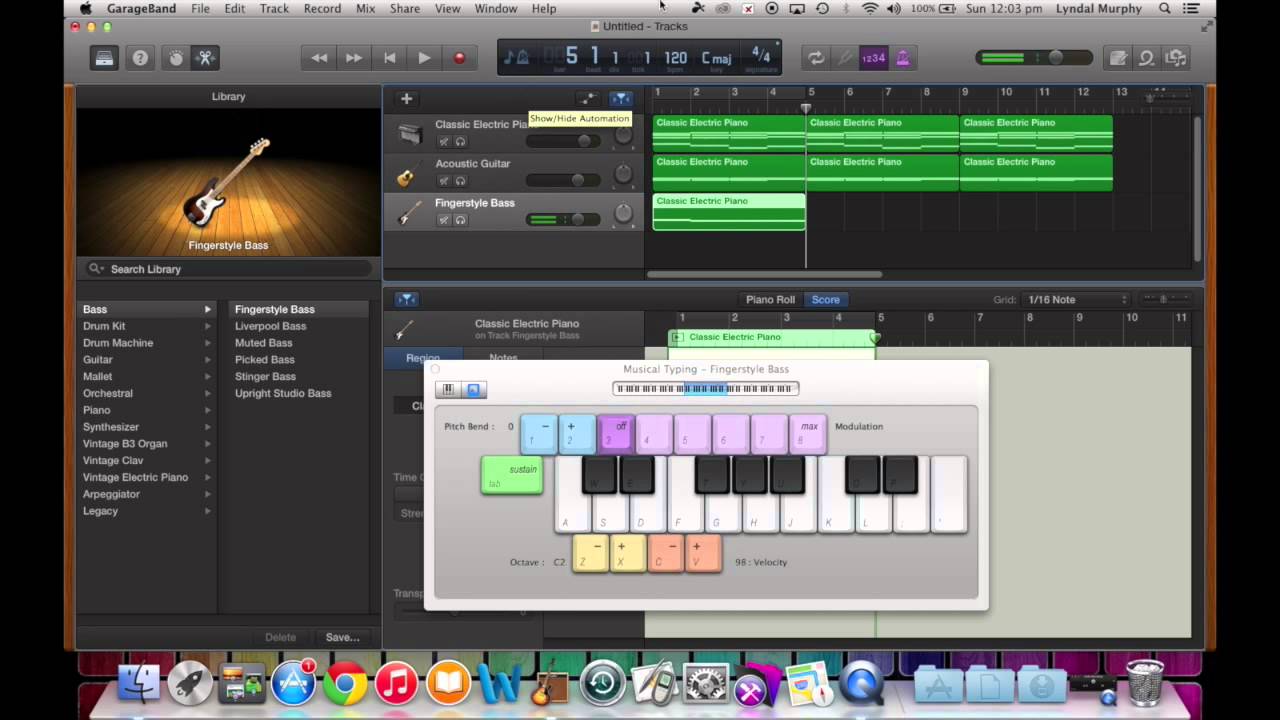Switch to the Score tab
Image resolution: width=1280 pixels, height=720 pixels.
tap(826, 299)
